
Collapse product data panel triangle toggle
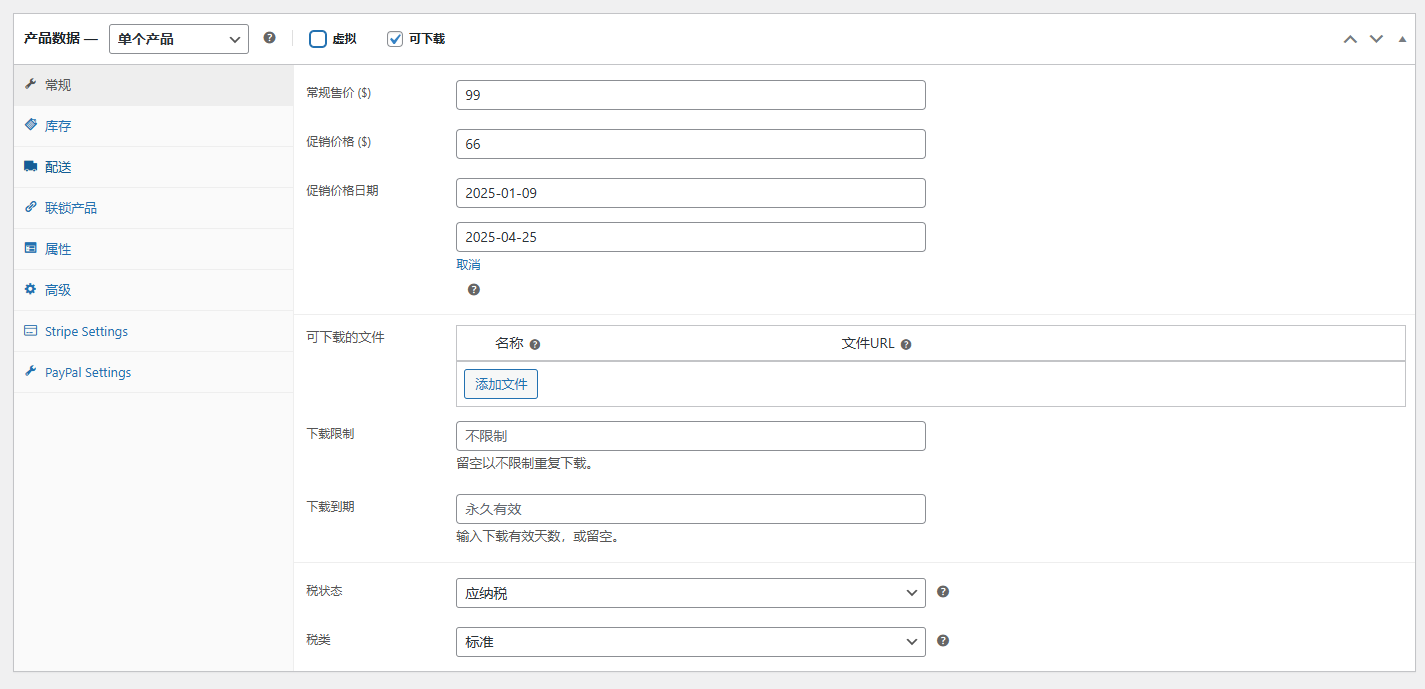pos(1402,39)
